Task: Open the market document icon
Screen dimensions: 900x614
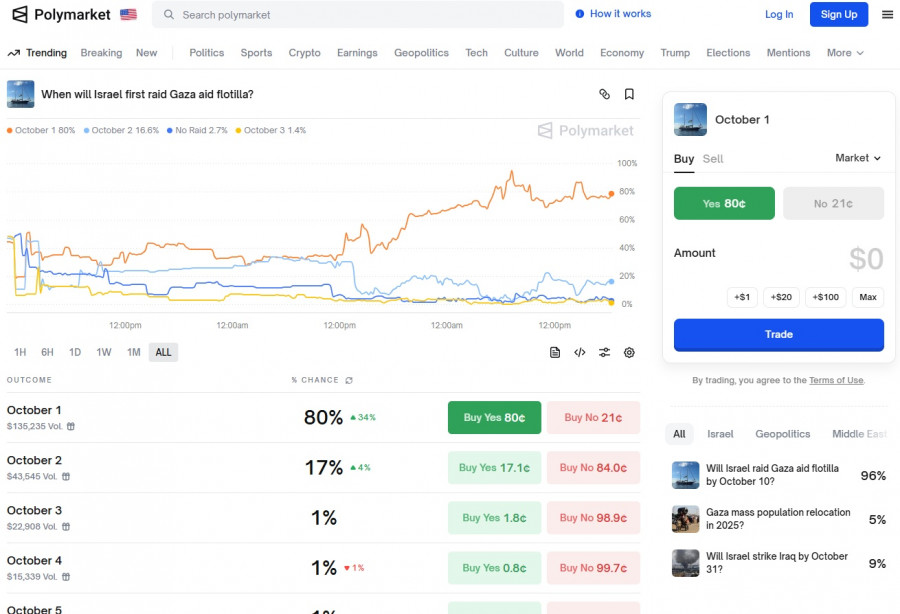Action: 555,352
